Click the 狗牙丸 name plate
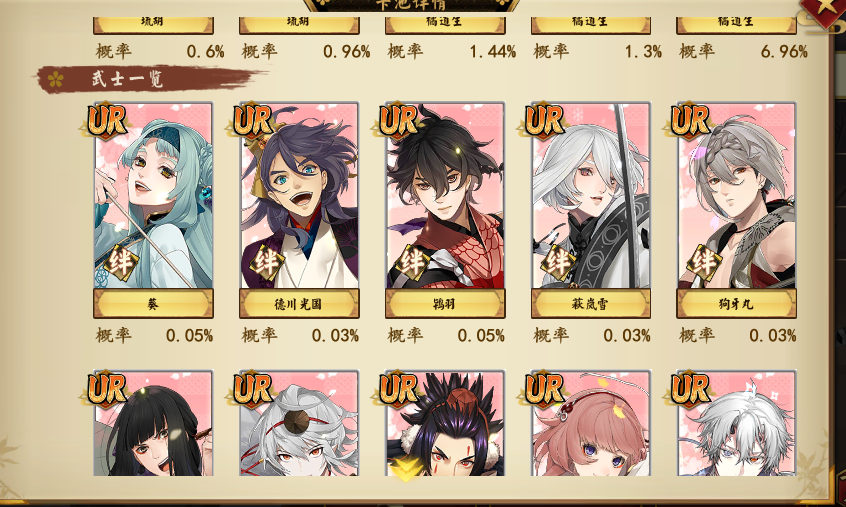846x507 pixels. pyautogui.click(x=736, y=304)
